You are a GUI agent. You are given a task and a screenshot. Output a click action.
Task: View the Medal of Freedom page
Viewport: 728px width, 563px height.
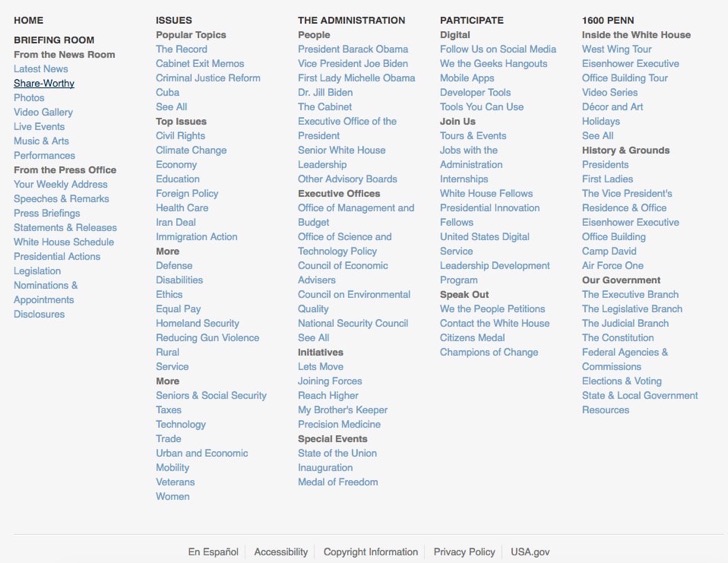[x=338, y=482]
